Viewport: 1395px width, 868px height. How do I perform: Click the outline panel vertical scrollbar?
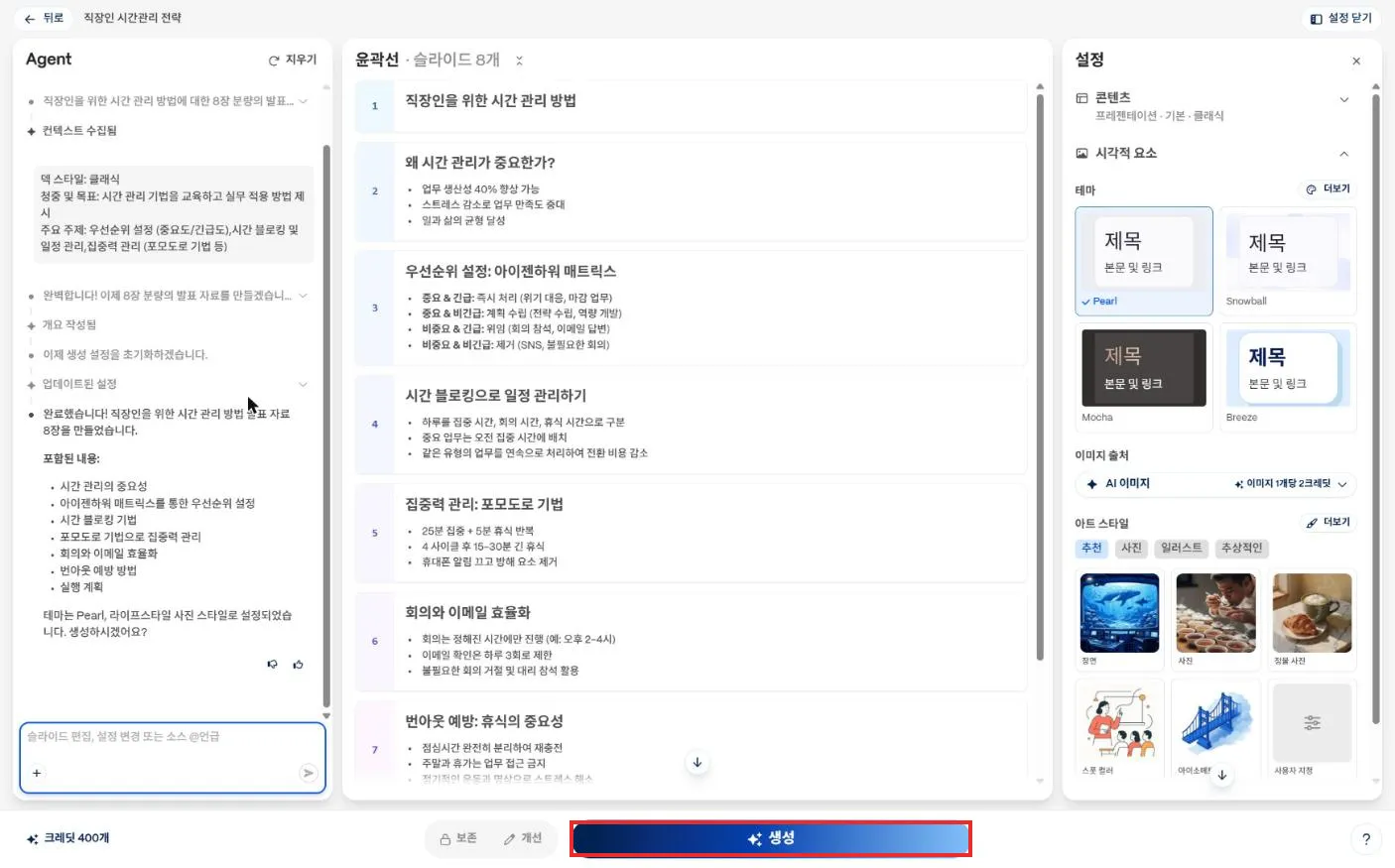coord(1040,377)
